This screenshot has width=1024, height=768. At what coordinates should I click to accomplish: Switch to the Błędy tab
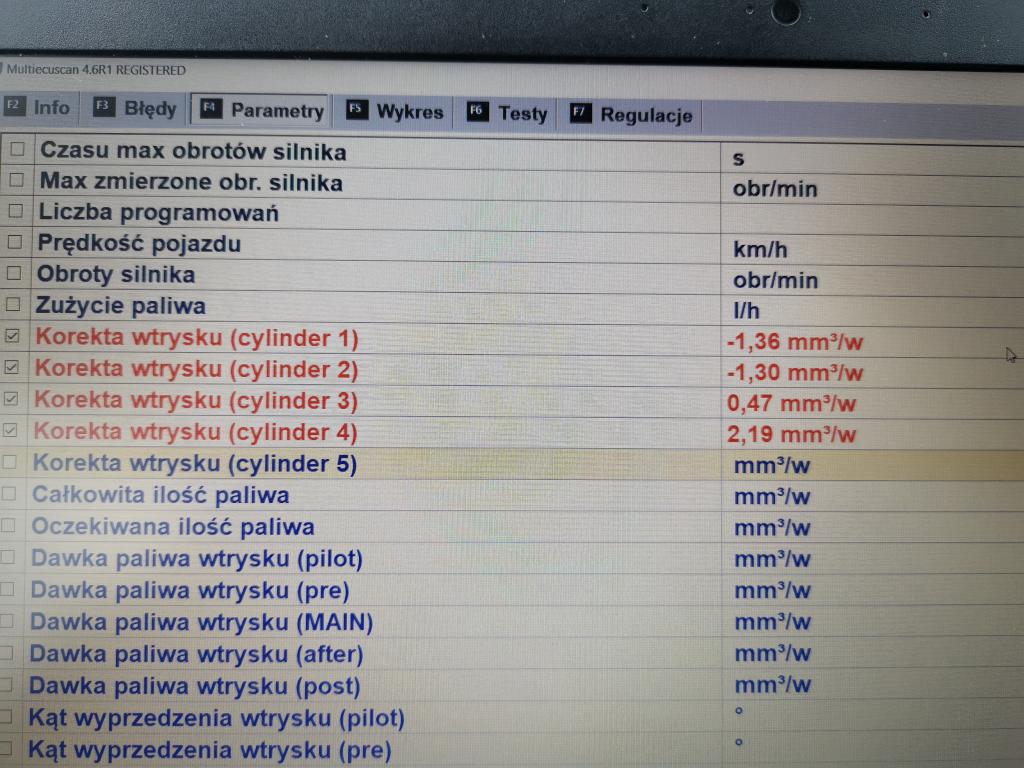(136, 108)
